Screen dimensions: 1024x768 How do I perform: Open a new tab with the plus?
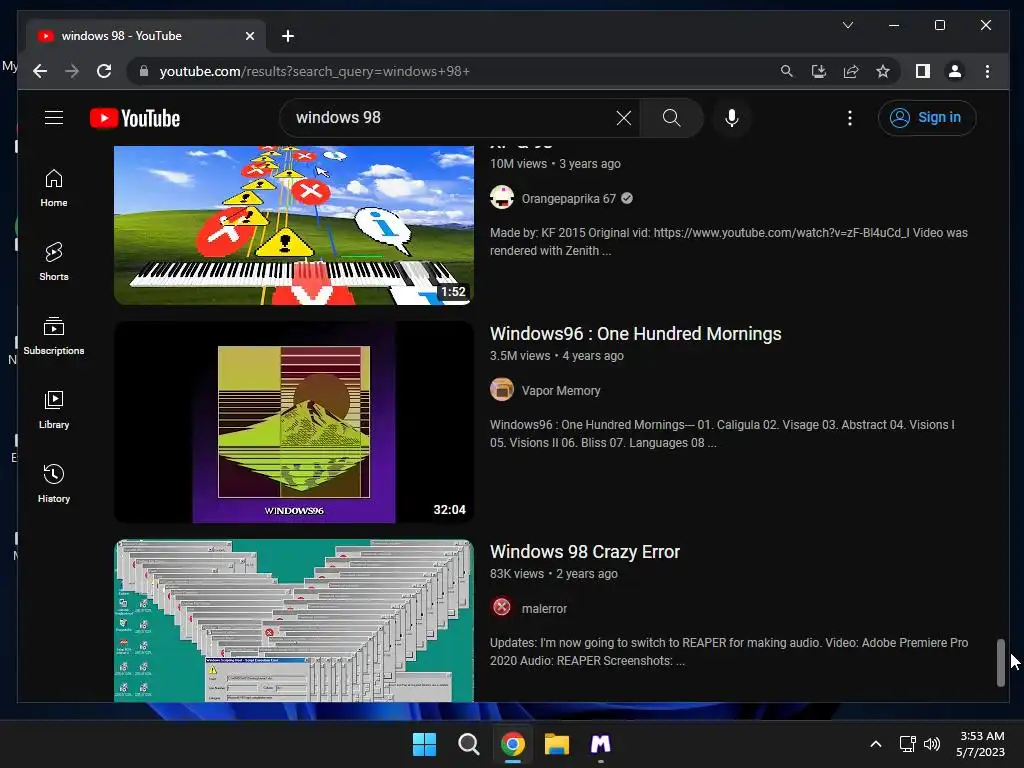coord(287,36)
